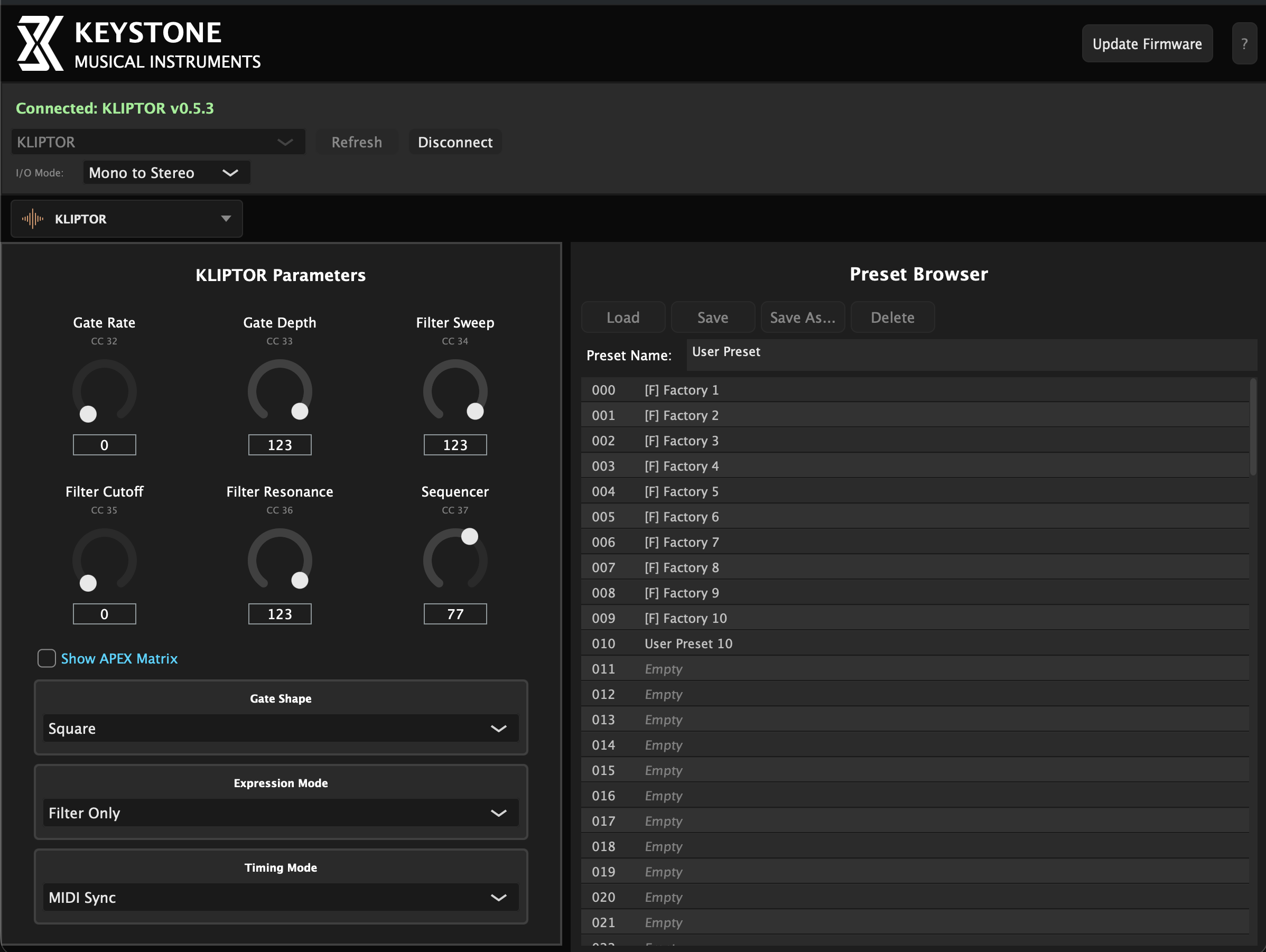The width and height of the screenshot is (1266, 952).
Task: Open help via question mark button
Action: 1244,44
